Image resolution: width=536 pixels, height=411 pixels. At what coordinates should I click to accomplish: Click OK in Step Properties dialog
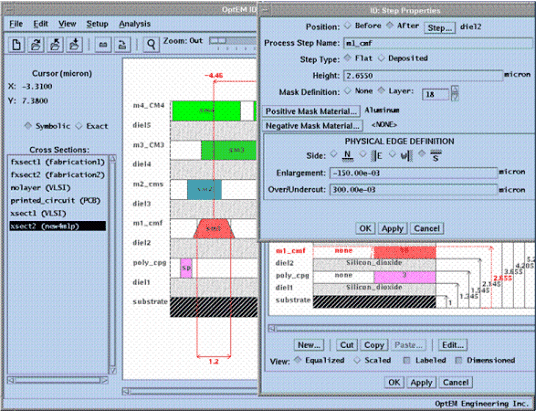click(365, 228)
